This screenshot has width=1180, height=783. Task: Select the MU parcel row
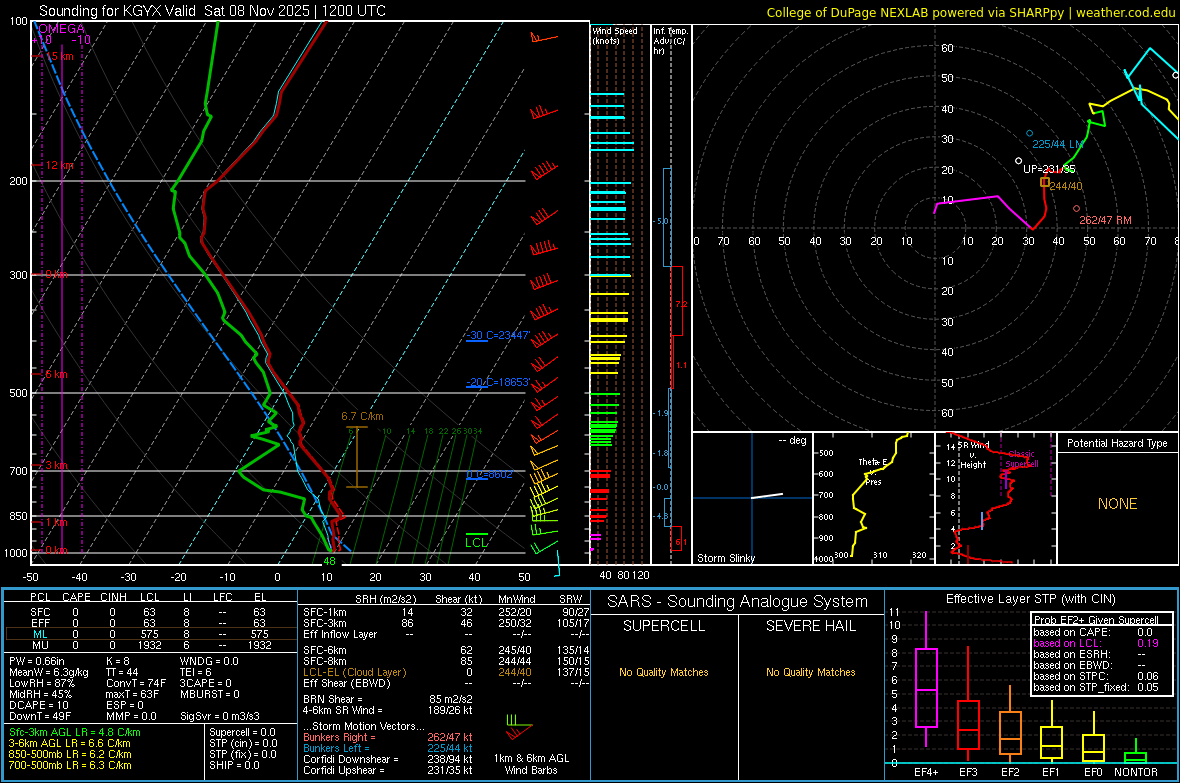(x=151, y=645)
